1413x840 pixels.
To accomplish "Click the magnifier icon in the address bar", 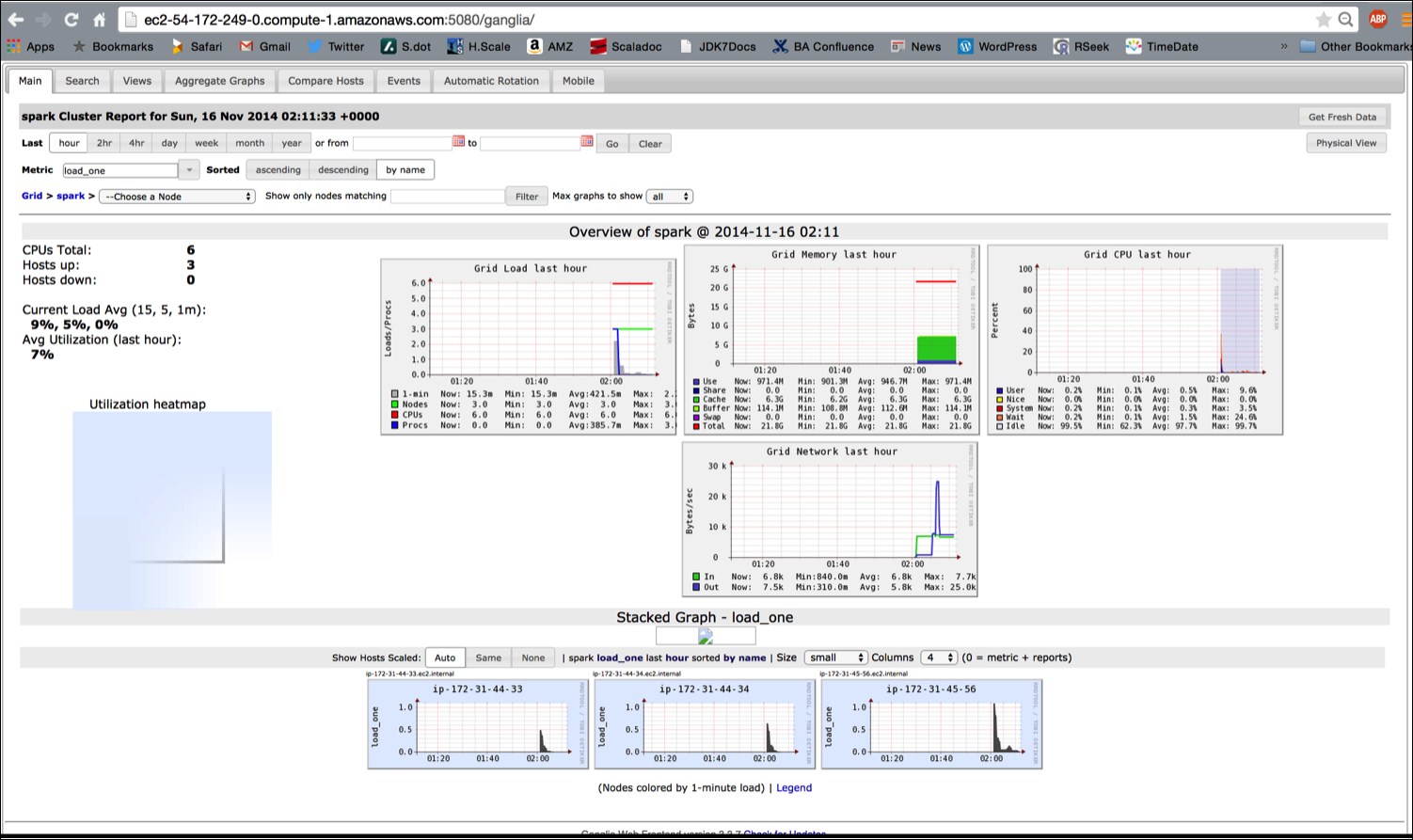I will tap(1346, 19).
